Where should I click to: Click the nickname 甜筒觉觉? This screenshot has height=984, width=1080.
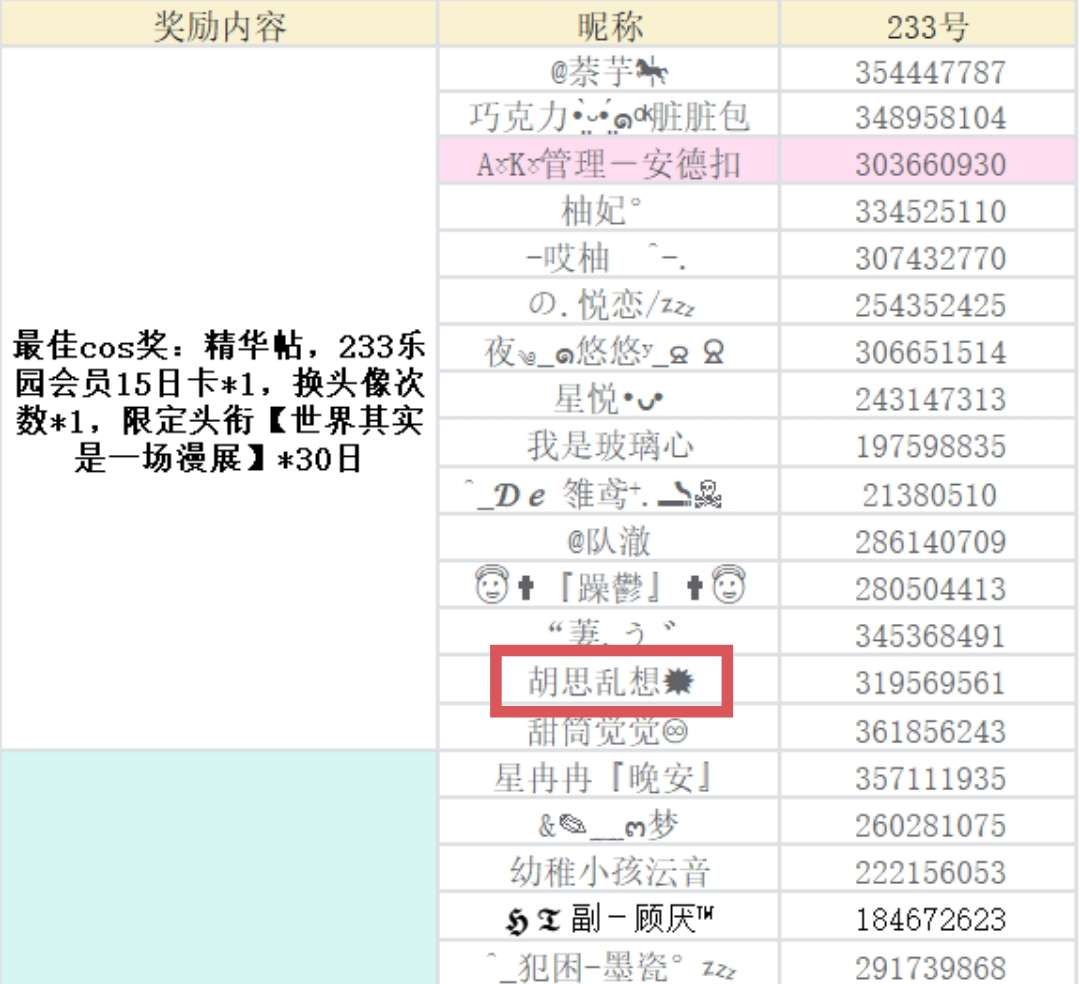point(609,732)
